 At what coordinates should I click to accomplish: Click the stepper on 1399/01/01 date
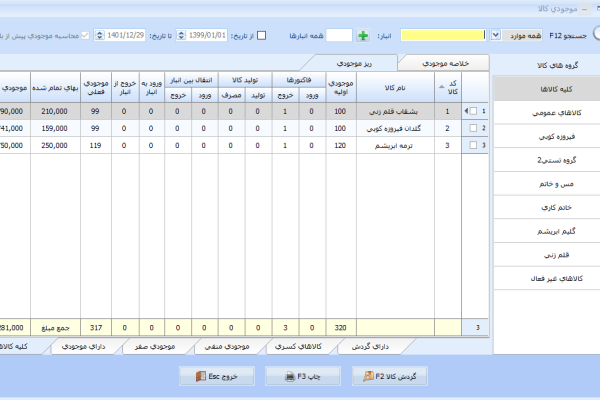[181, 36]
